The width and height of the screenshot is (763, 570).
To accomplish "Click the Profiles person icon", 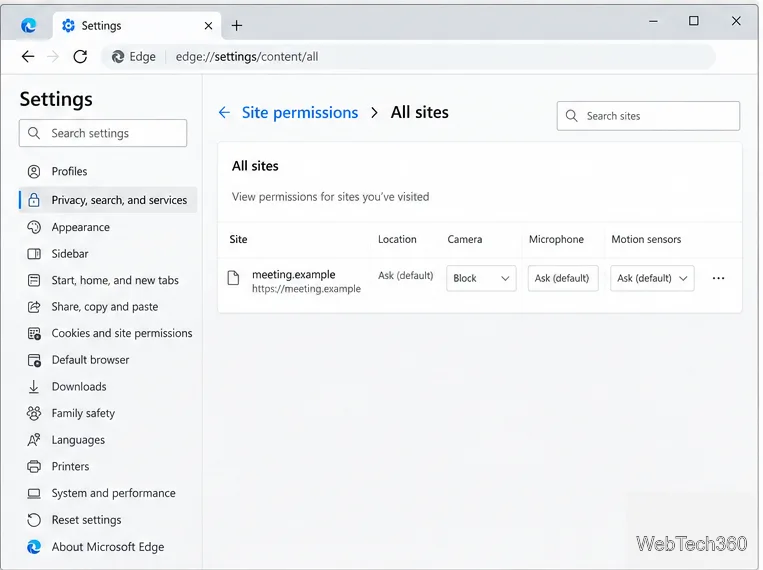I will tap(34, 171).
